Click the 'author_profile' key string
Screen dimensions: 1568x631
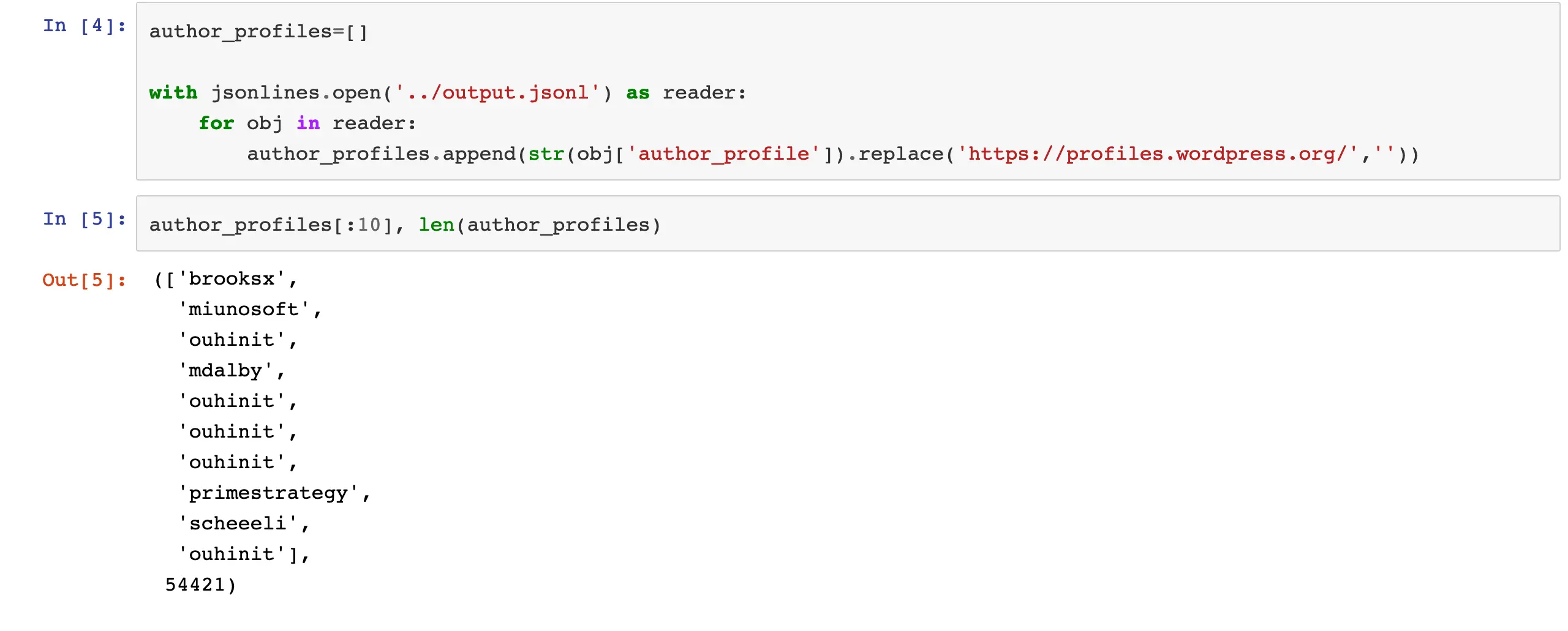723,154
